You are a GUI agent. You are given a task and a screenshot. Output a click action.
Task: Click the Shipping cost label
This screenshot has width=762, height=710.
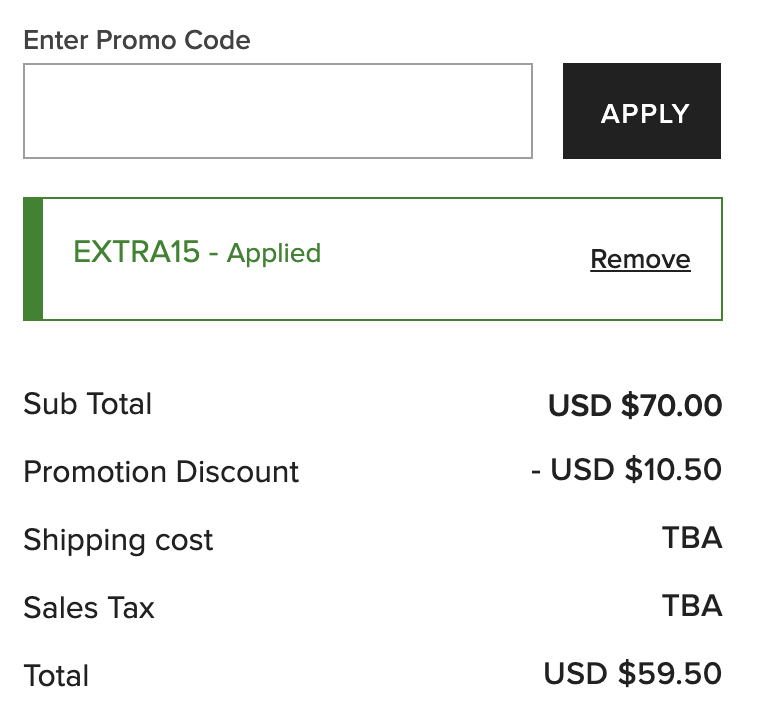click(118, 540)
